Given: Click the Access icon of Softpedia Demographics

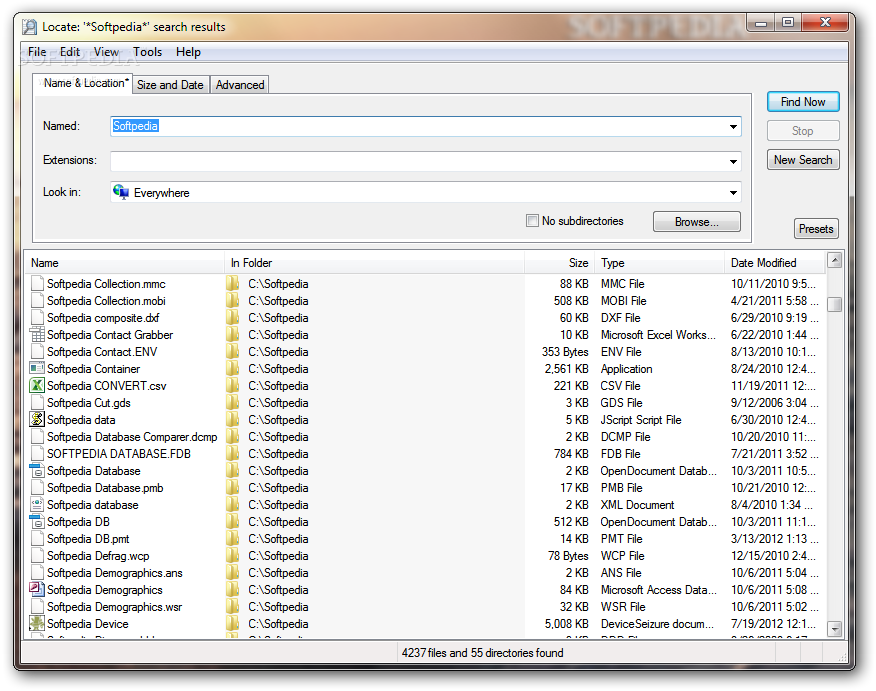Looking at the screenshot, I should (37, 589).
